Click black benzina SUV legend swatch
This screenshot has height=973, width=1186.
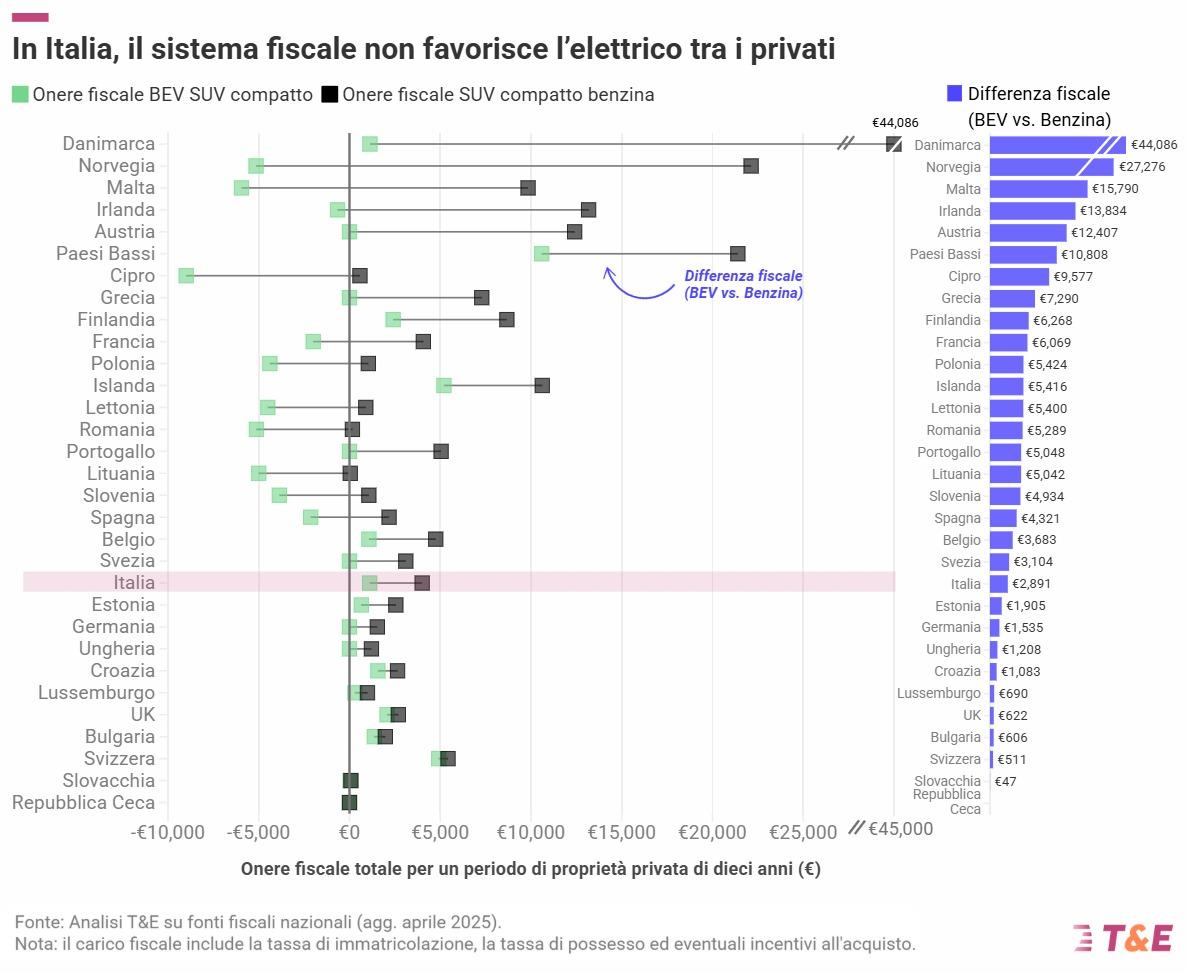(329, 95)
